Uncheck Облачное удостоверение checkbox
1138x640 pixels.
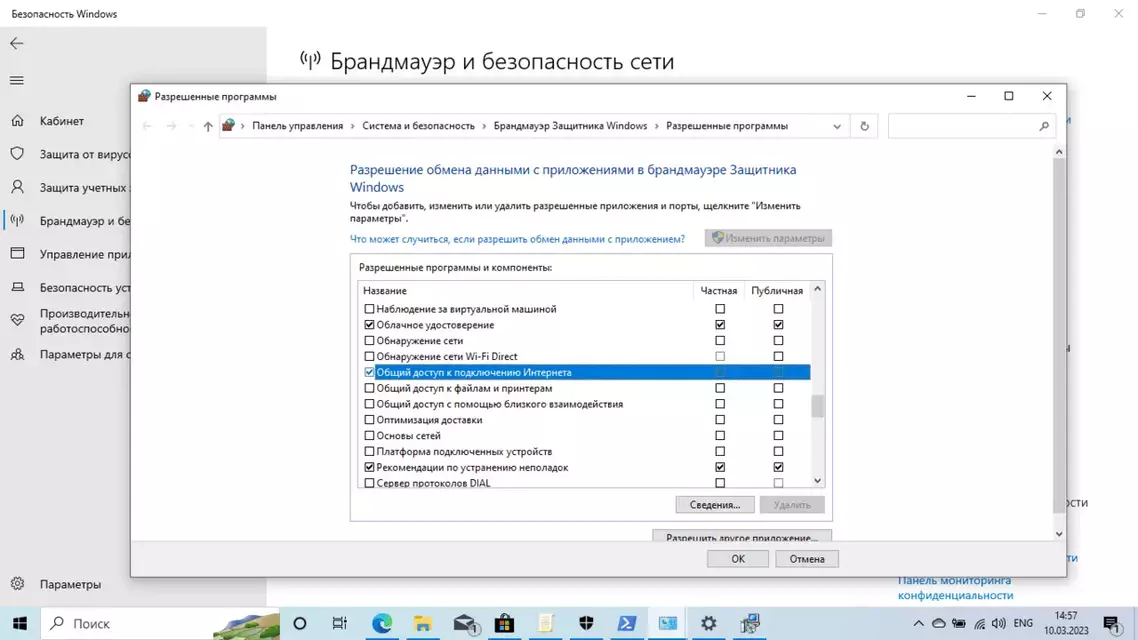[x=369, y=325]
